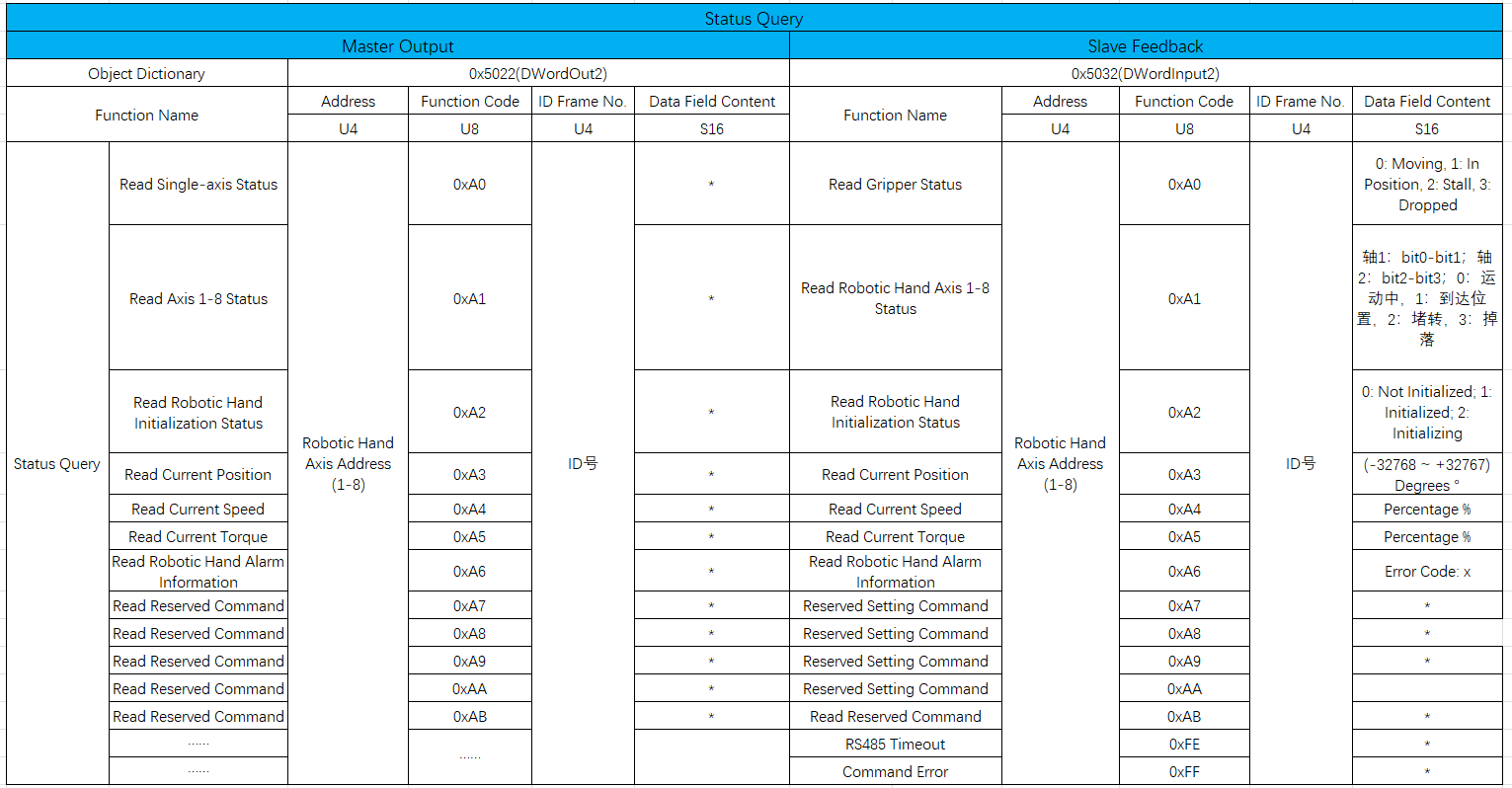
Task: Click the Read Gripper Status cell
Action: pyautogui.click(x=896, y=184)
